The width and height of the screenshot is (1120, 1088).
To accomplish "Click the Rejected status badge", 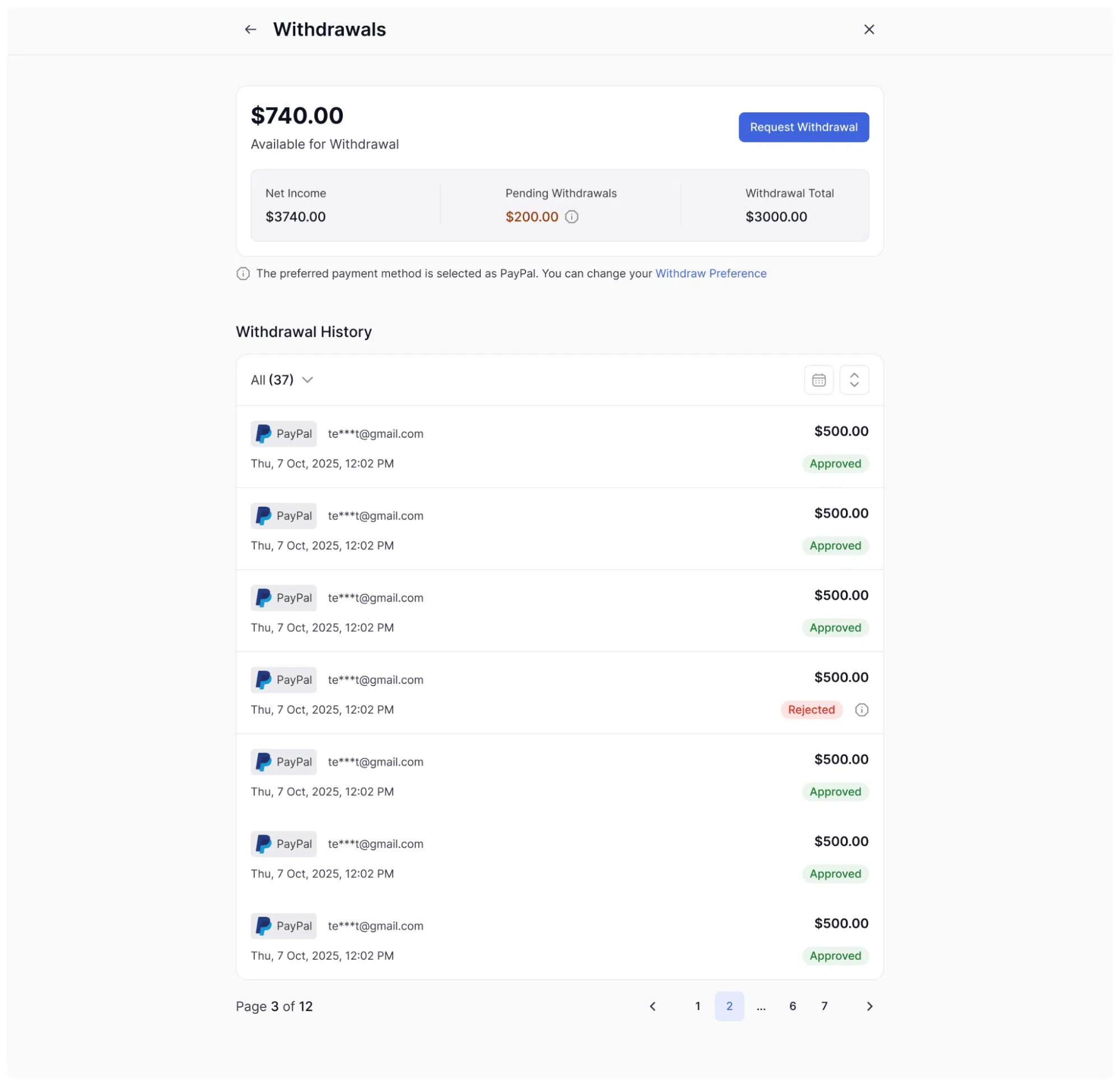I will pyautogui.click(x=811, y=710).
